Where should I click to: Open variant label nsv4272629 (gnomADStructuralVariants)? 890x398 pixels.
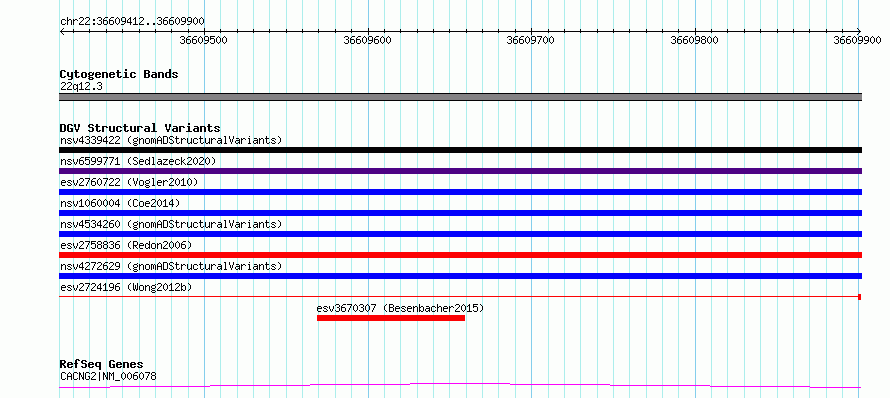[171, 266]
